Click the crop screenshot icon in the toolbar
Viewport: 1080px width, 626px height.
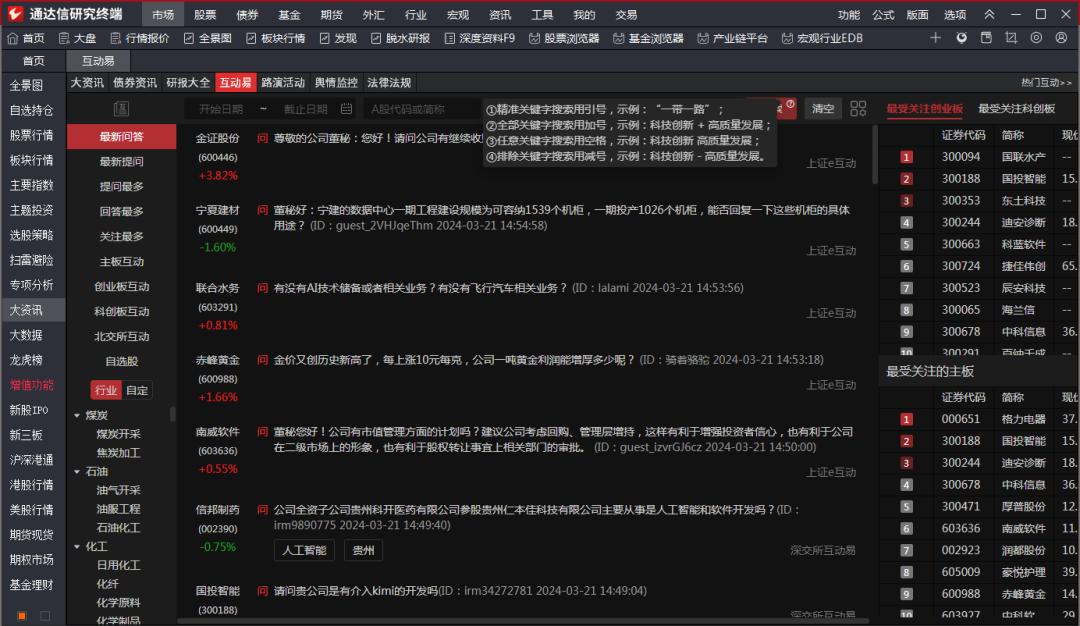(1011, 38)
